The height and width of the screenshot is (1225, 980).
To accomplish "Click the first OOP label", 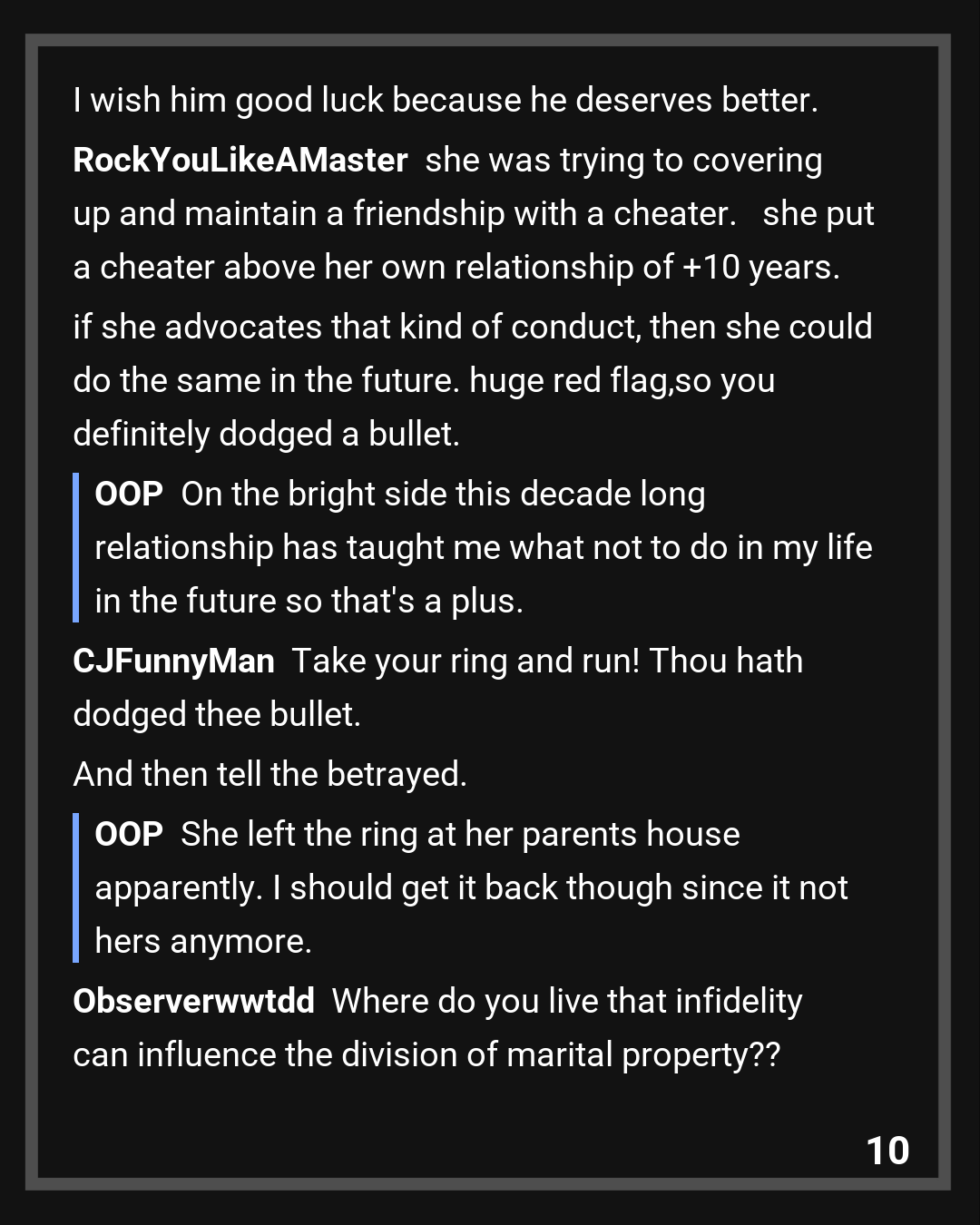I will coord(129,494).
